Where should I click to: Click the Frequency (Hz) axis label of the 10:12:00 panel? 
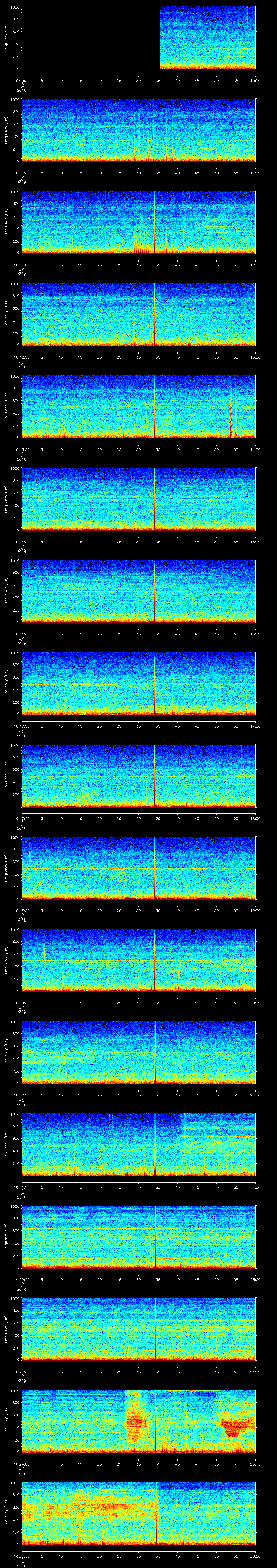(x=6, y=315)
